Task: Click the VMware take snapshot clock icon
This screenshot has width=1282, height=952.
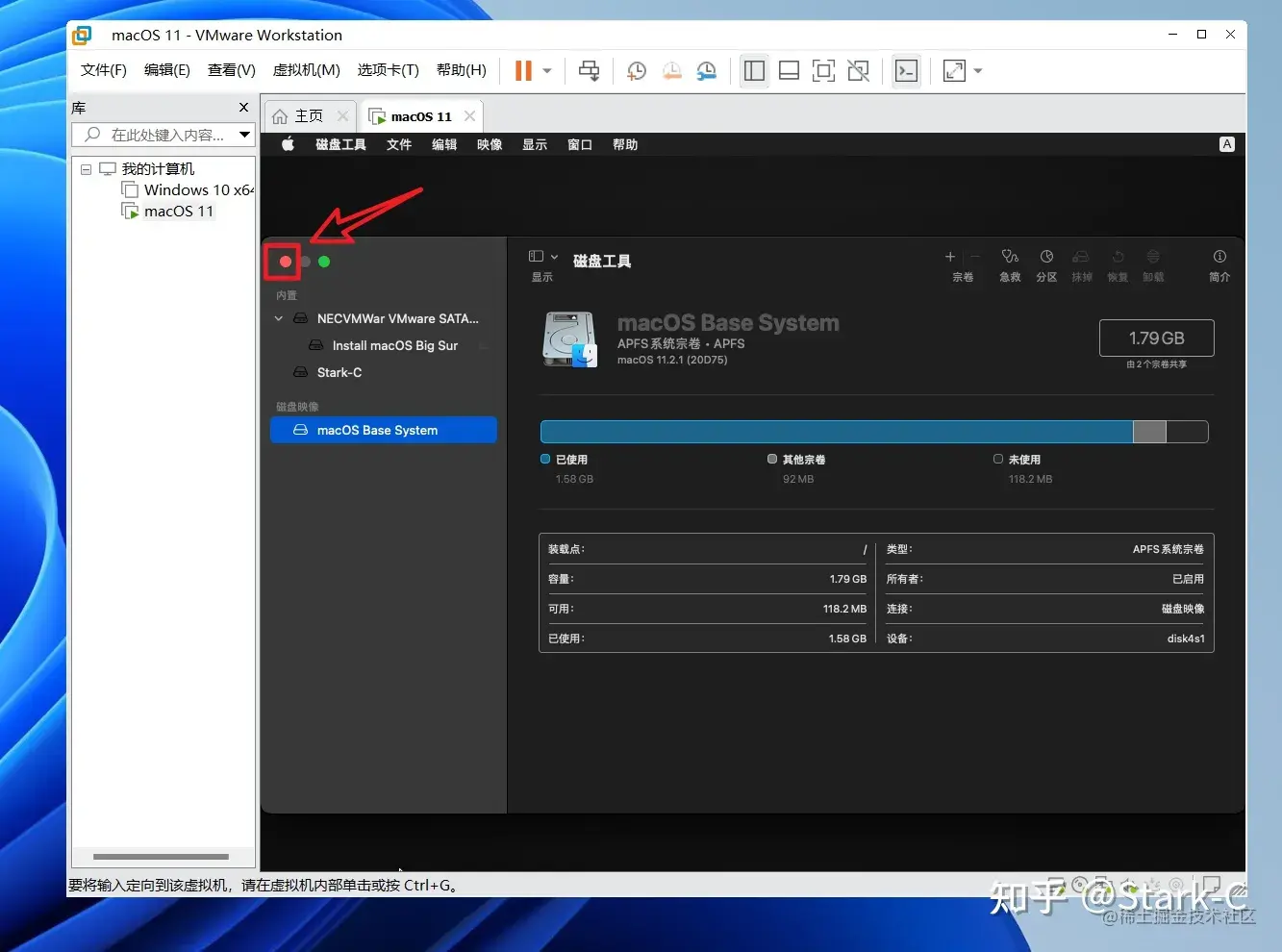Action: 636,71
